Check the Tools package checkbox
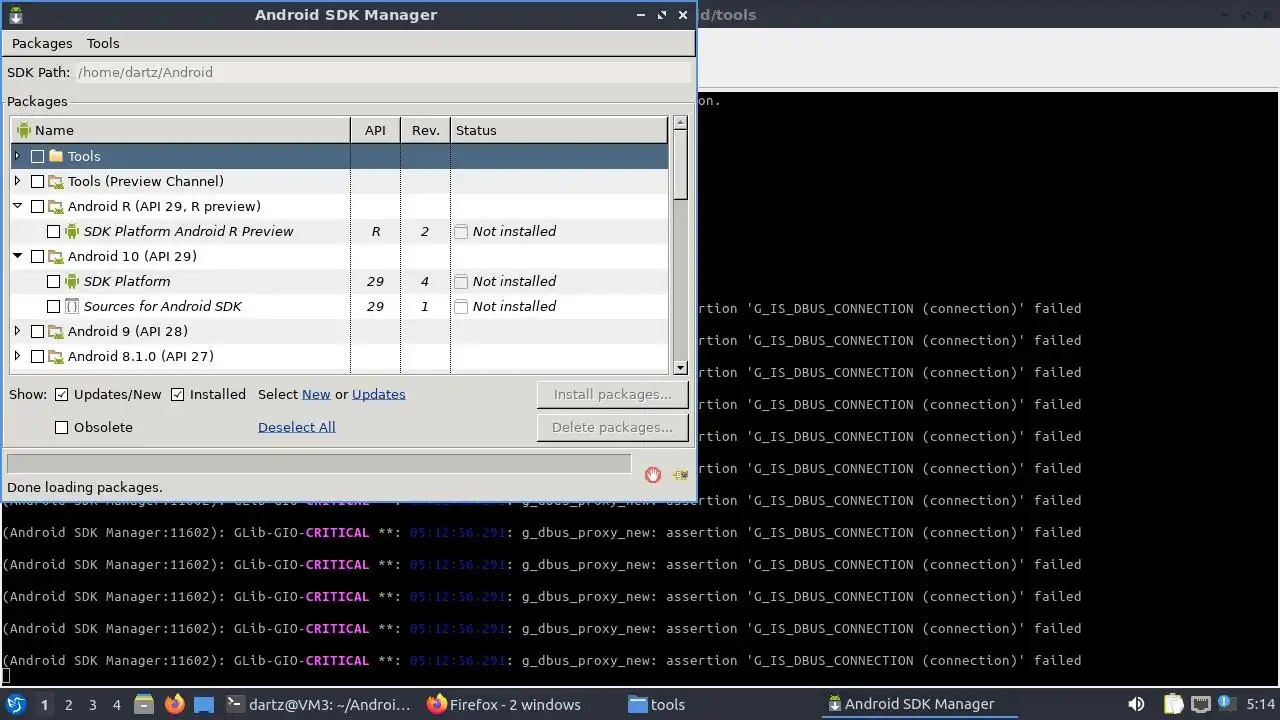The width and height of the screenshot is (1280, 720). 38,156
